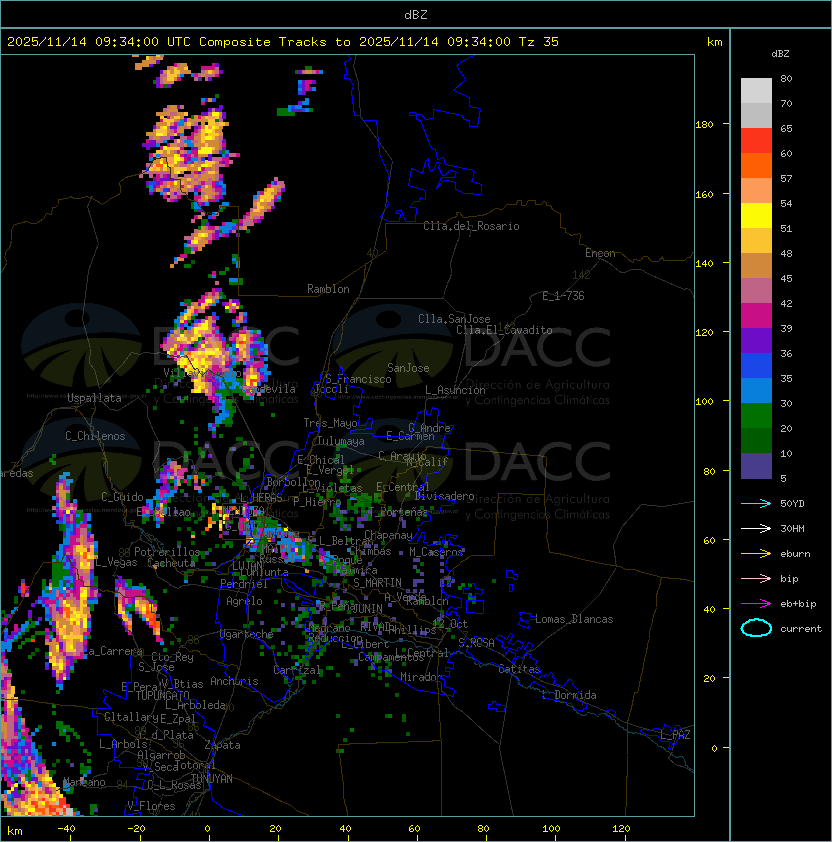Click the 'C_Guido' map label
The image size is (832, 842).
coord(122,497)
